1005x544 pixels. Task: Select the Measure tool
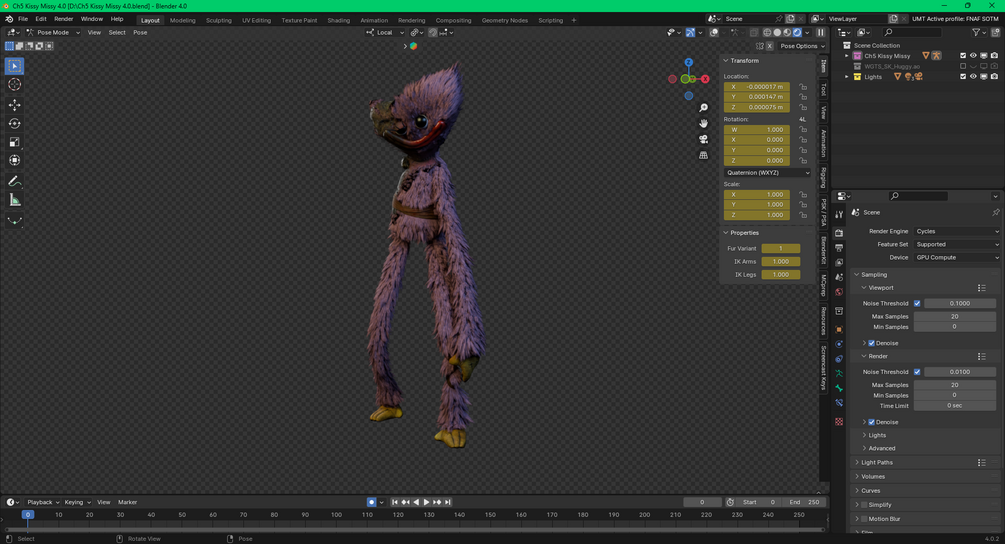point(14,200)
